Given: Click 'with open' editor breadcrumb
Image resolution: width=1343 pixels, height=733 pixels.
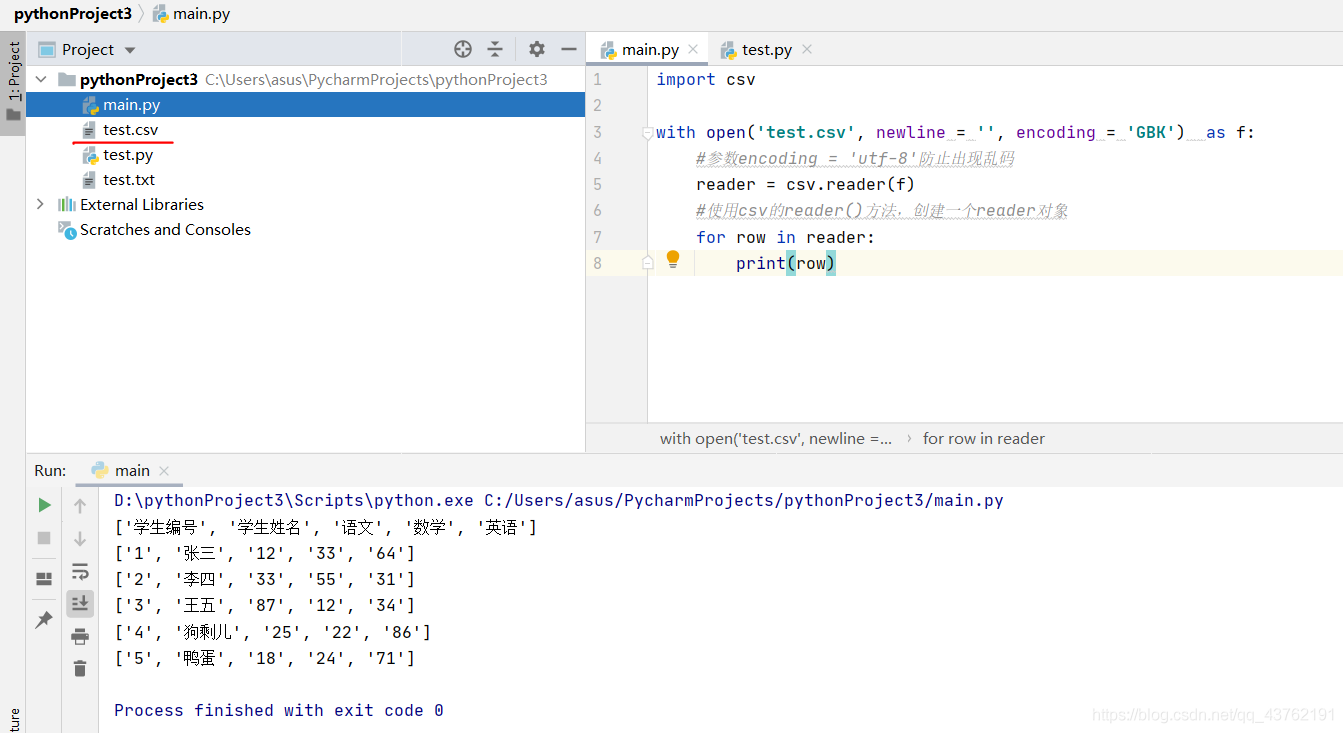Looking at the screenshot, I should [x=776, y=438].
